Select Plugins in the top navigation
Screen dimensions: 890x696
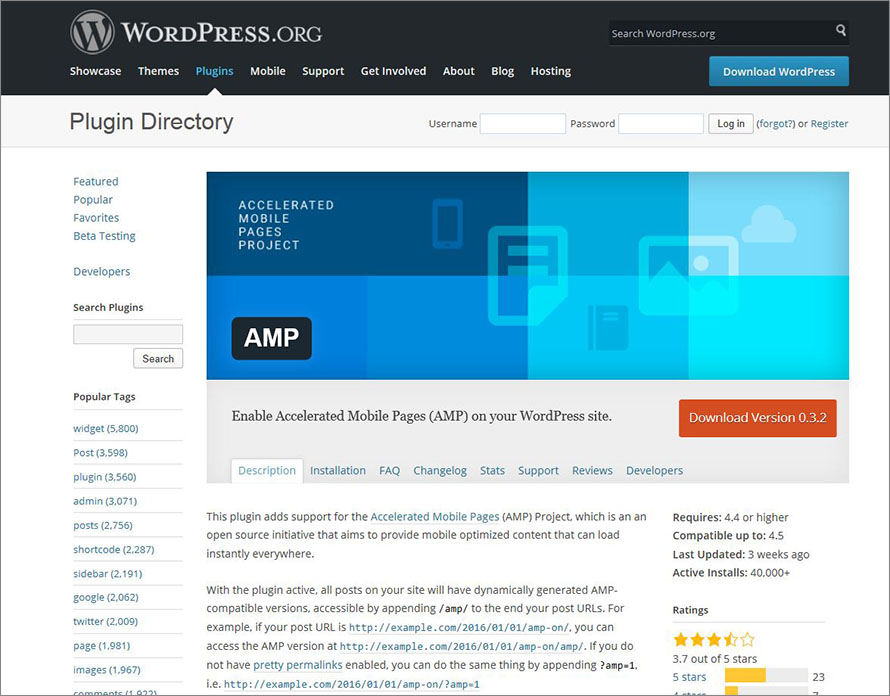tap(215, 71)
